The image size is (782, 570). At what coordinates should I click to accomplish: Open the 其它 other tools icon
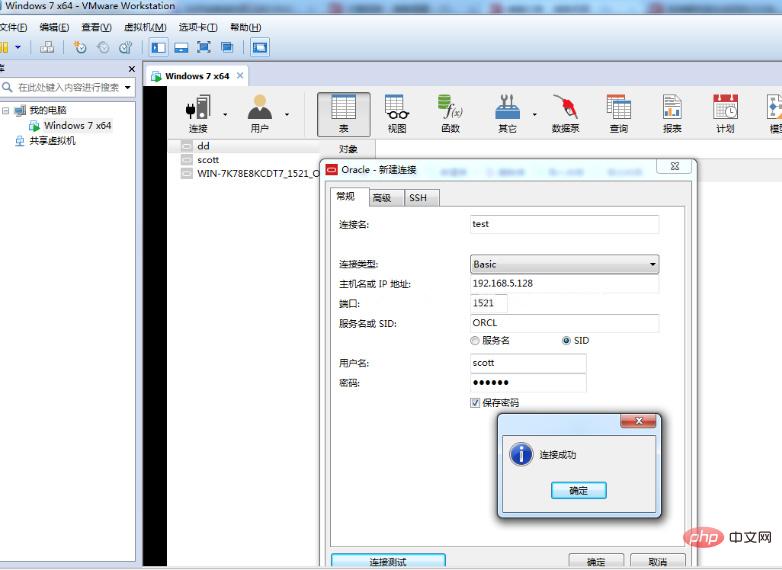coord(507,114)
